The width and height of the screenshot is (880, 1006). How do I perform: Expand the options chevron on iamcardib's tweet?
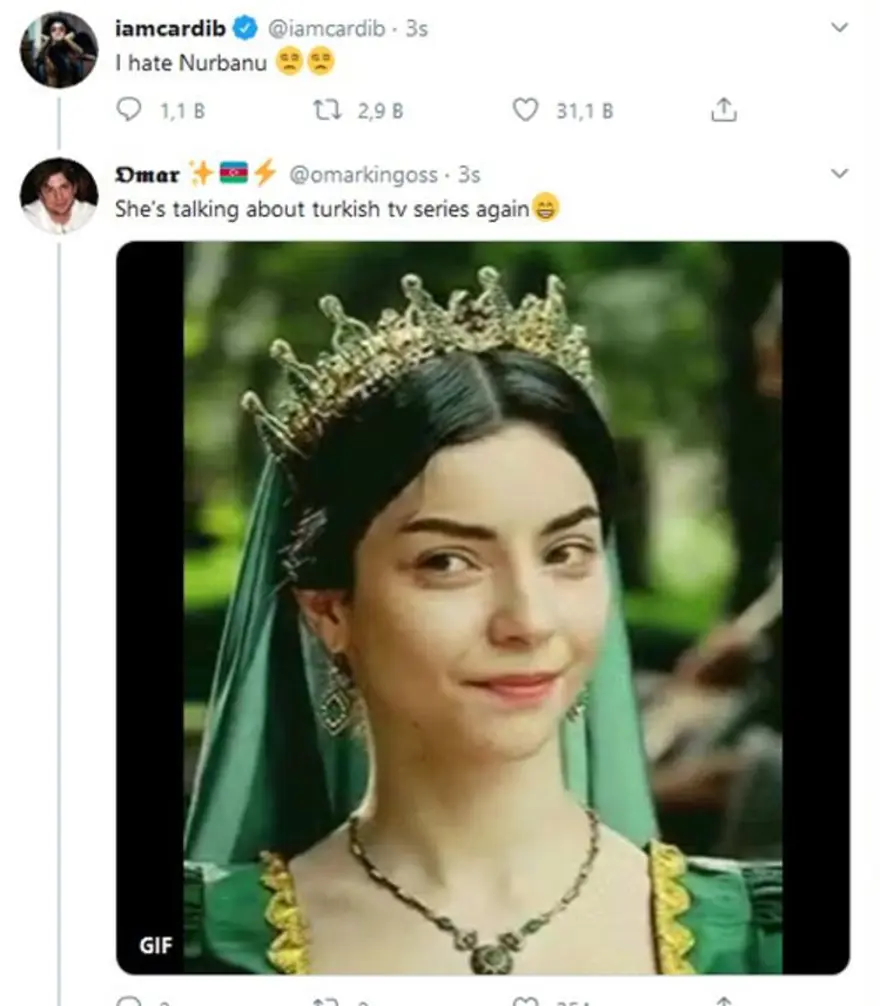(839, 27)
